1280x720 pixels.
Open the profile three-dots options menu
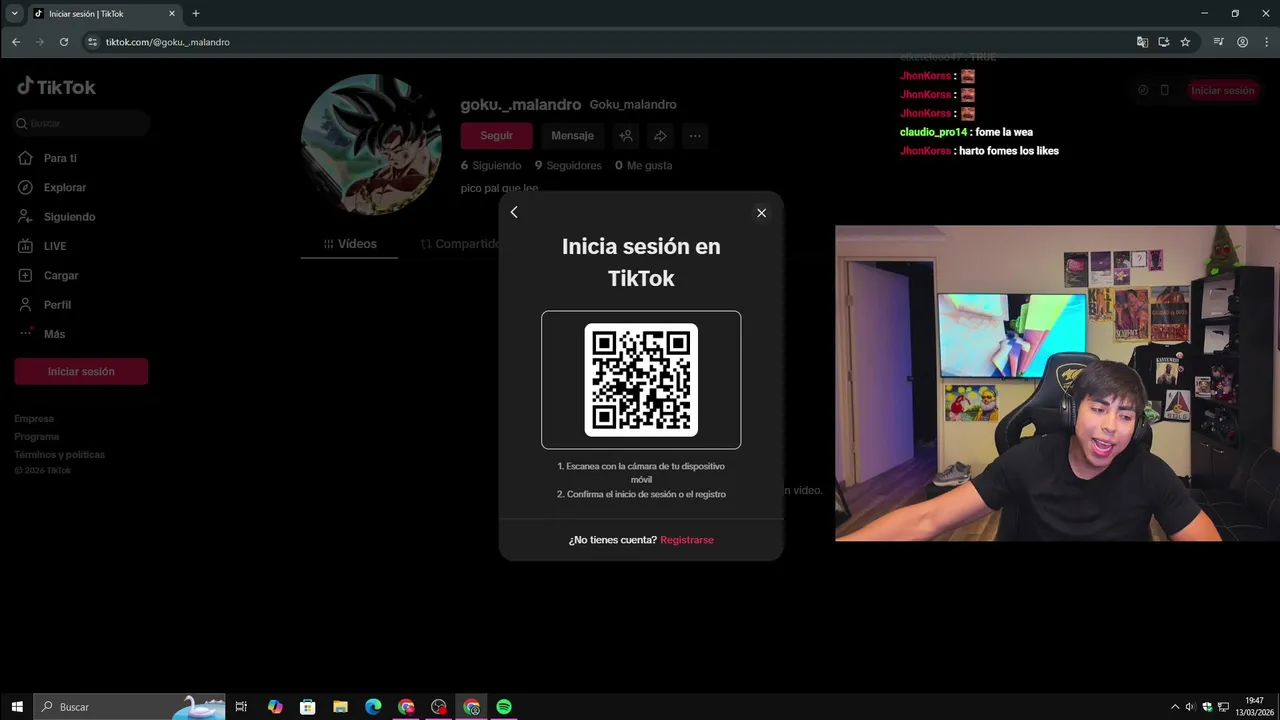click(695, 136)
